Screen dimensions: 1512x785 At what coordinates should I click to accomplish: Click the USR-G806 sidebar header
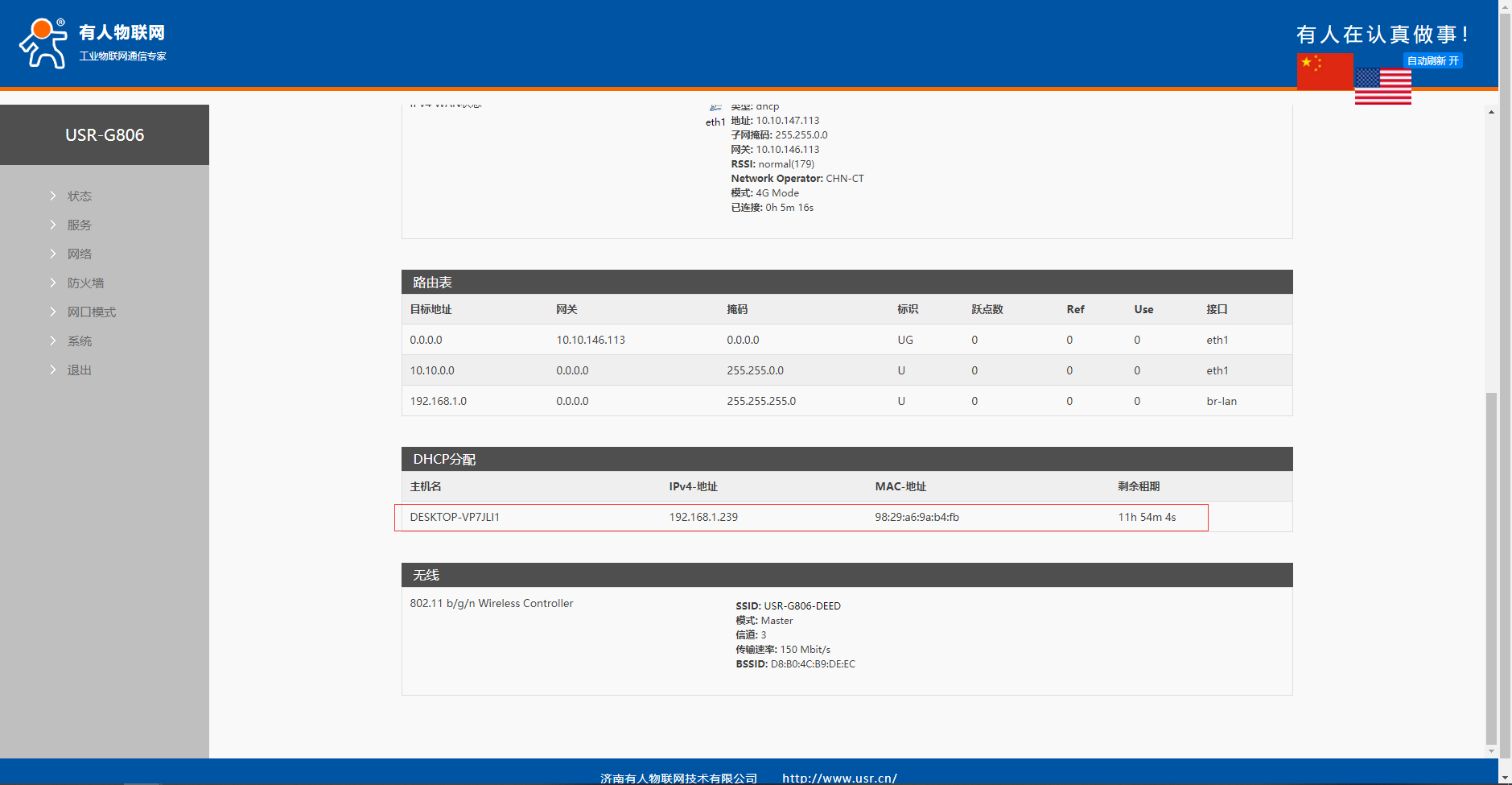[x=105, y=135]
